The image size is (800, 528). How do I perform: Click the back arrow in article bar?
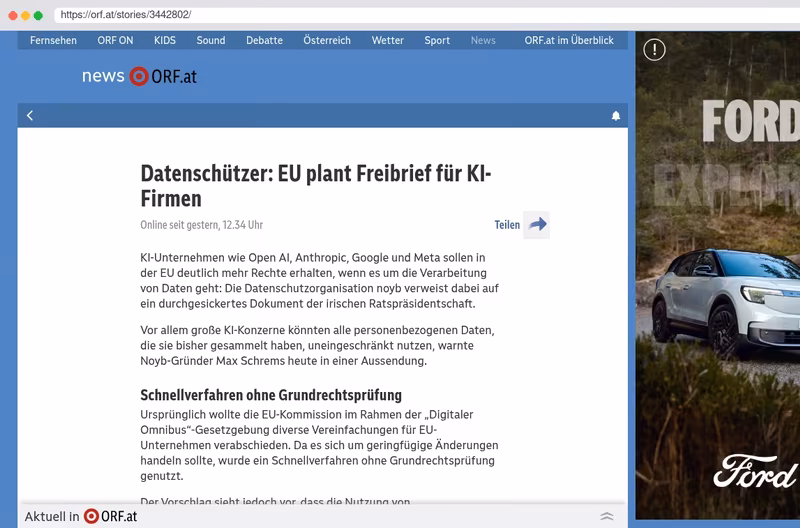[30, 116]
